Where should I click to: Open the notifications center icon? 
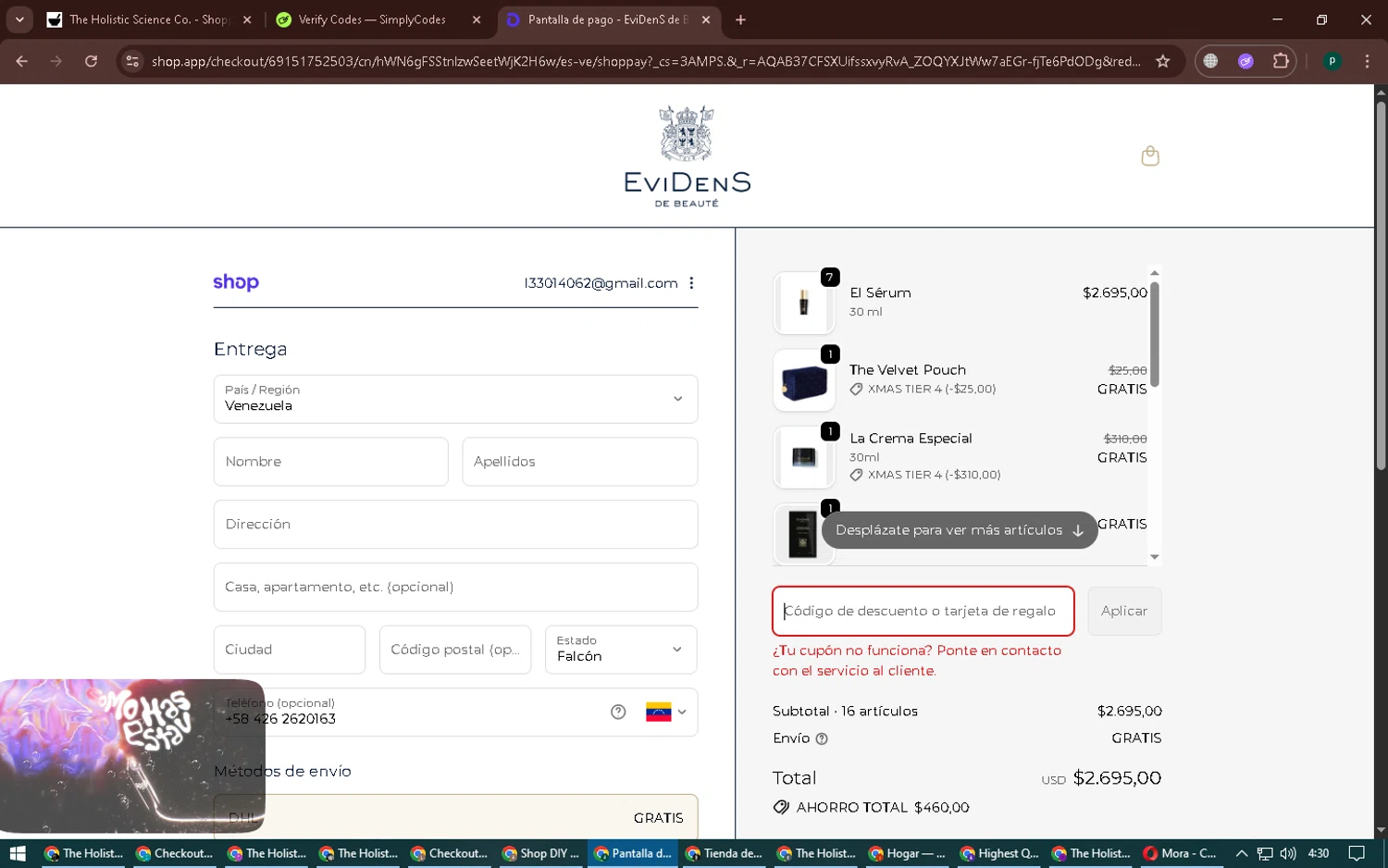coord(1357,853)
